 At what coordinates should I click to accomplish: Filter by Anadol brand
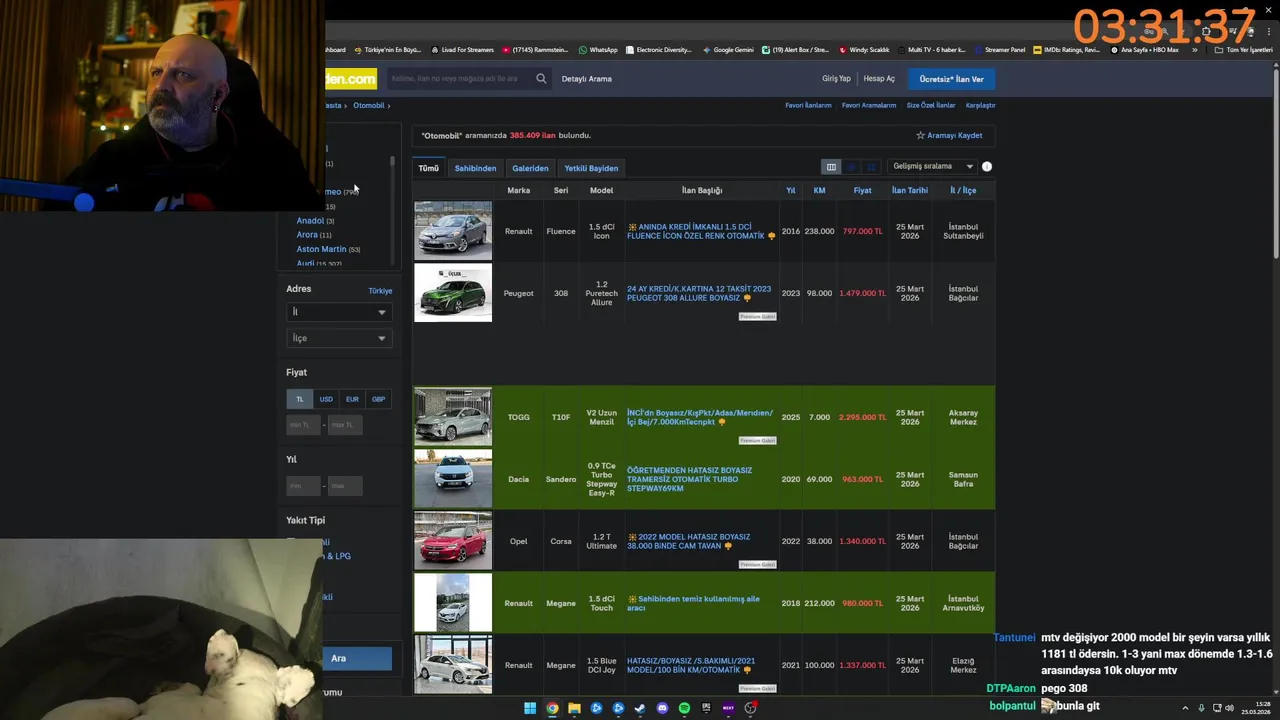(x=310, y=221)
